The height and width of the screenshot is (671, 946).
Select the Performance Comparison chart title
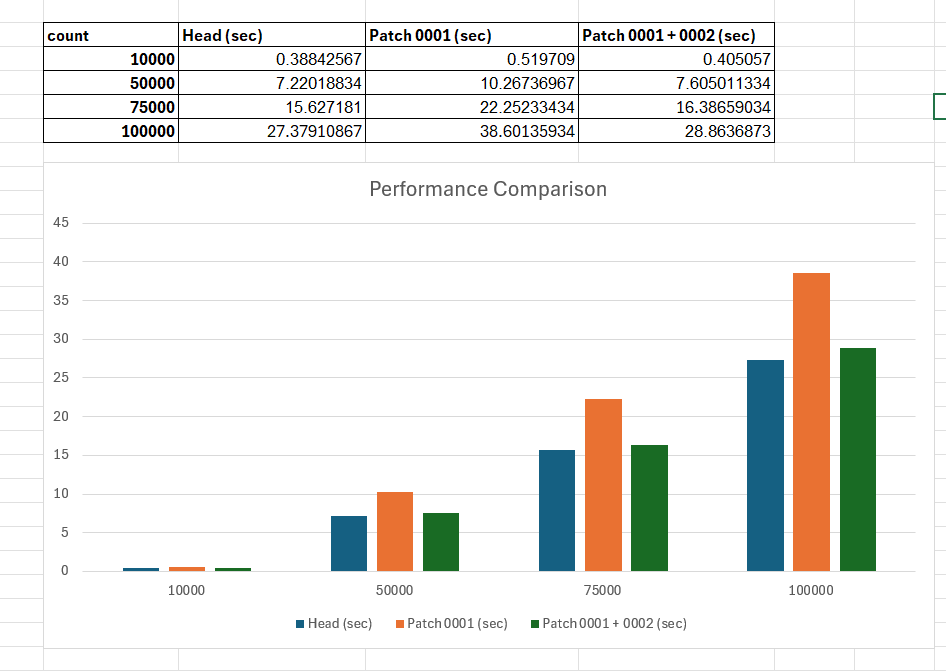point(488,189)
